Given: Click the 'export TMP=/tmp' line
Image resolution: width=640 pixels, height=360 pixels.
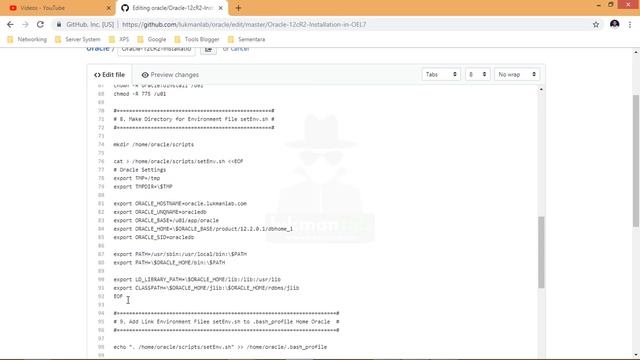Looking at the screenshot, I should coord(137,178).
